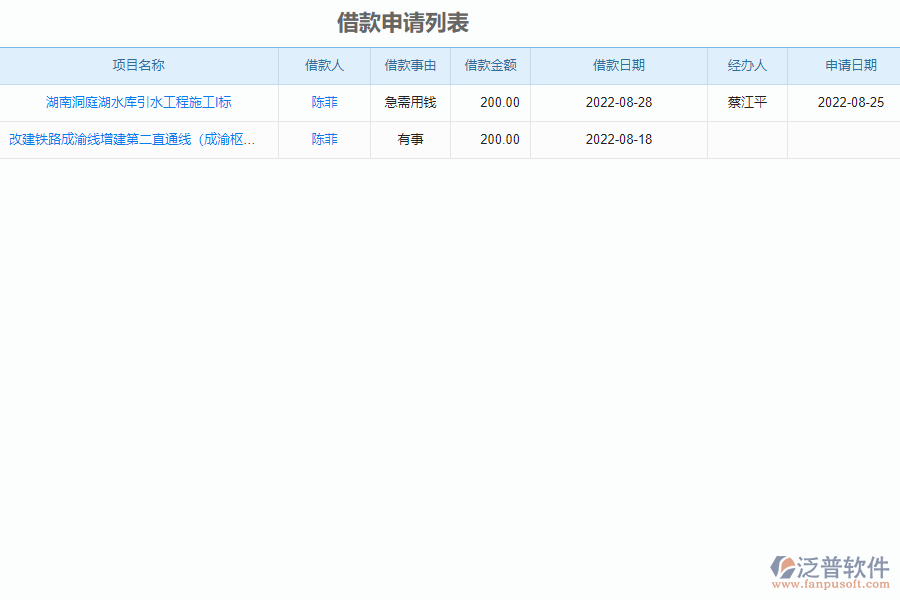The height and width of the screenshot is (600, 900).
Task: Select the loan reason 有事 cell
Action: [410, 139]
